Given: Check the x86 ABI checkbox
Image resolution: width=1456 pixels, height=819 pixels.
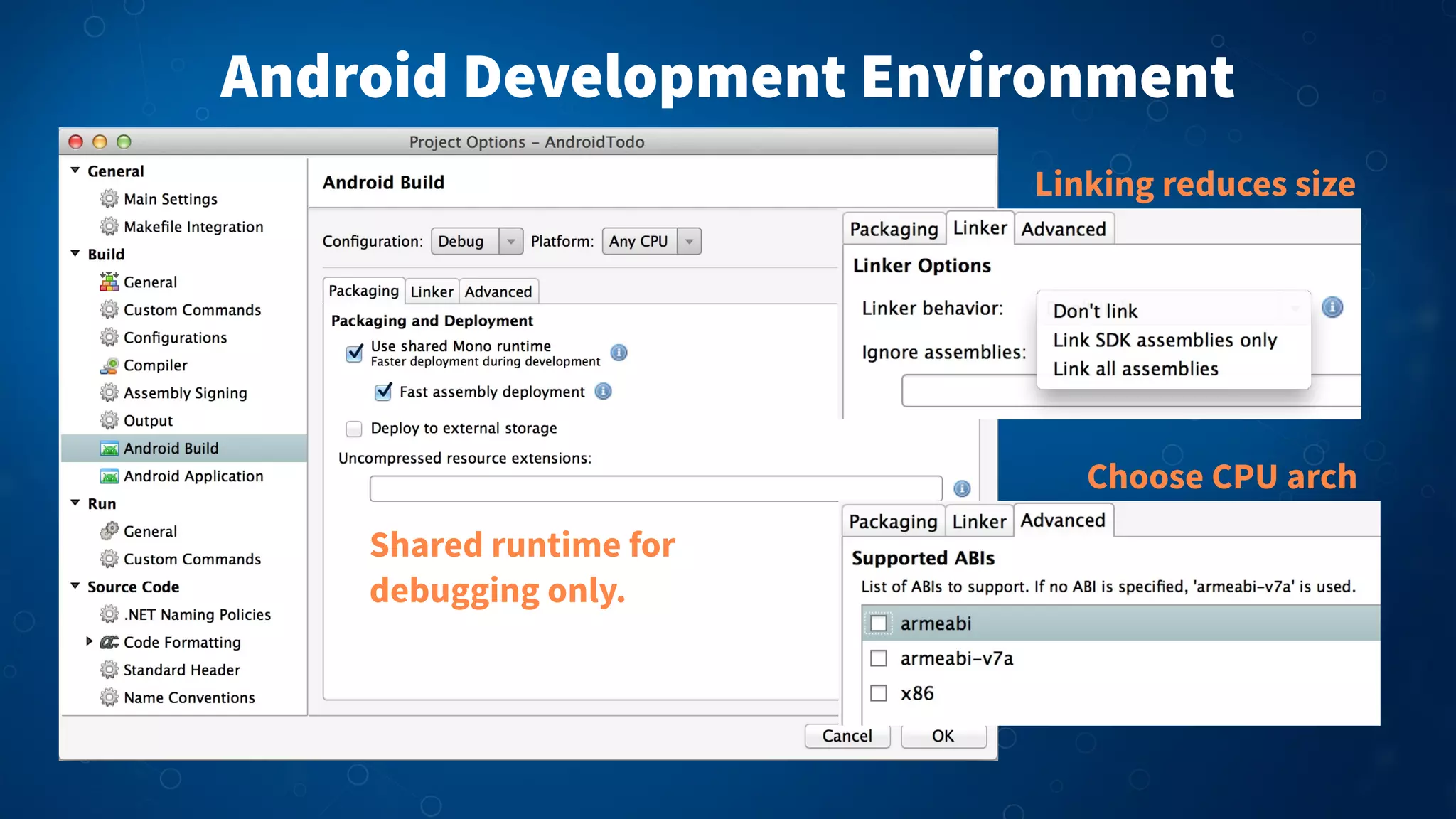Looking at the screenshot, I should click(x=879, y=693).
